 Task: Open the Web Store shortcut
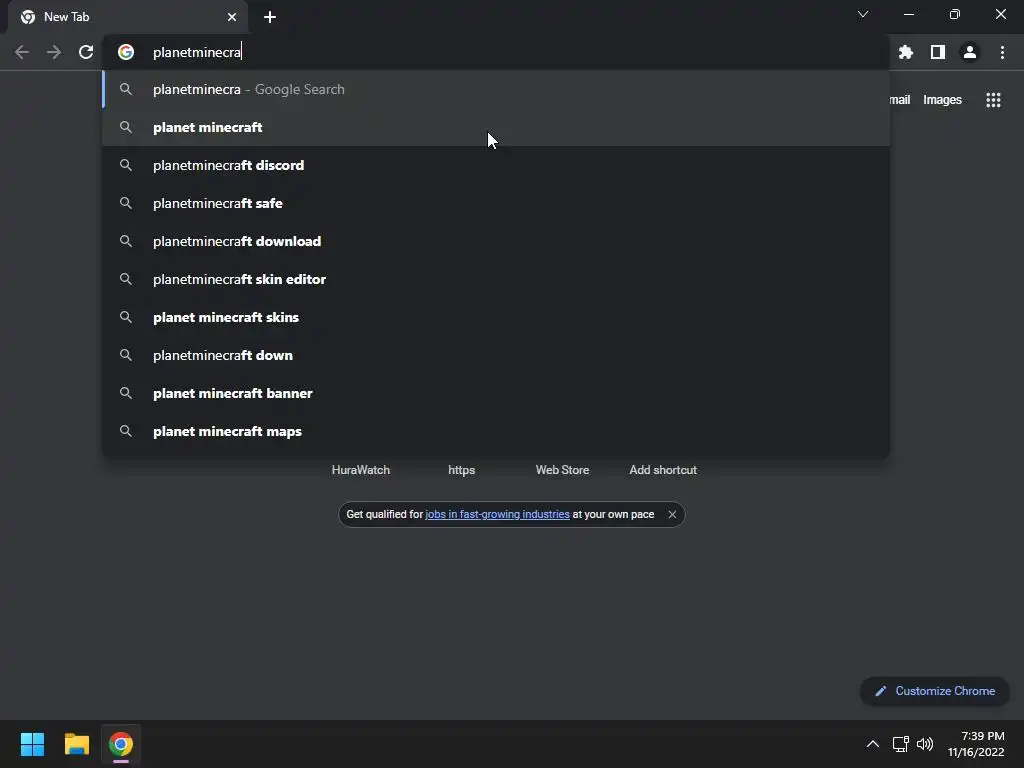click(562, 470)
